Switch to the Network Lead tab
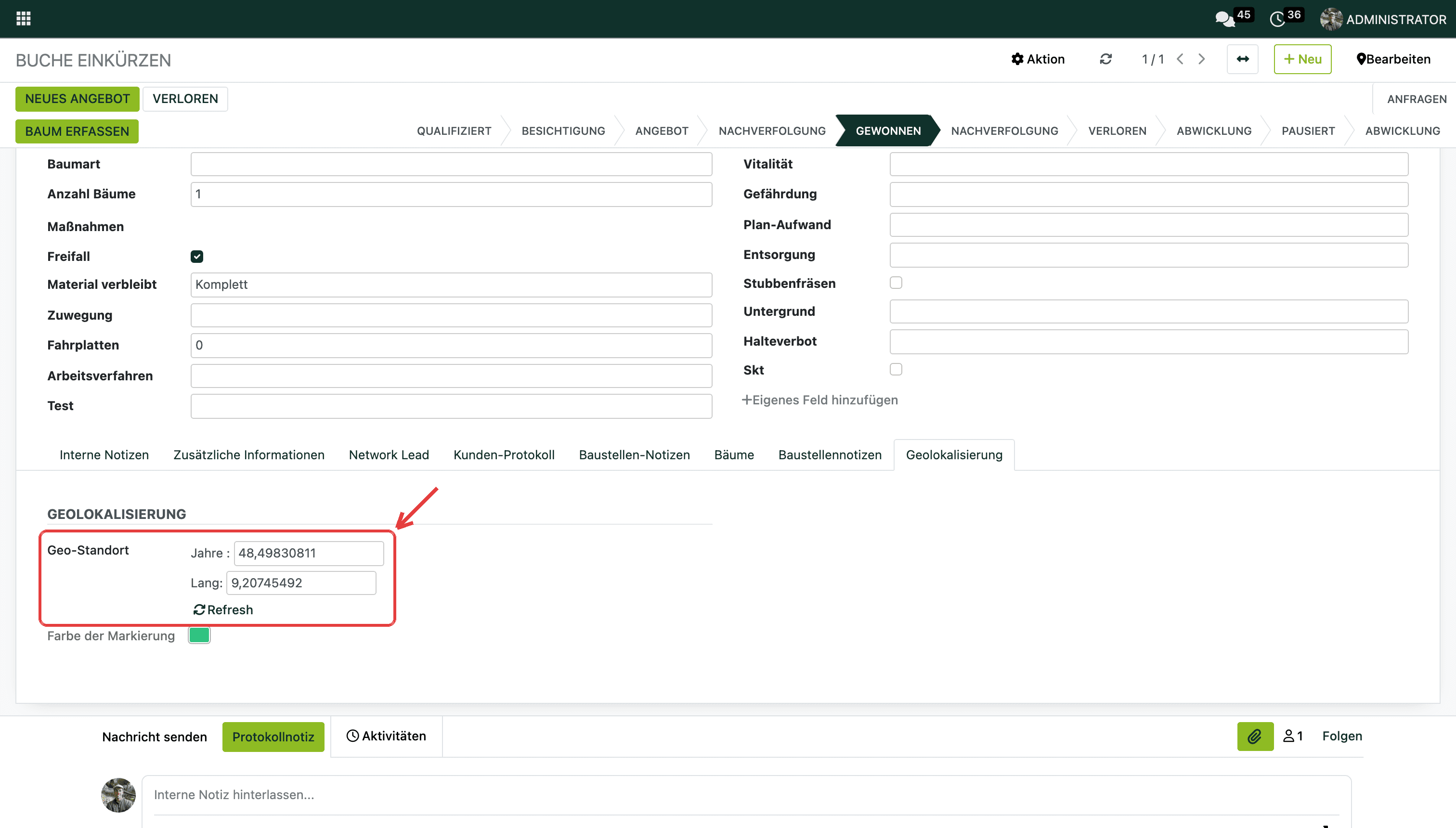The image size is (1456, 828). tap(389, 455)
